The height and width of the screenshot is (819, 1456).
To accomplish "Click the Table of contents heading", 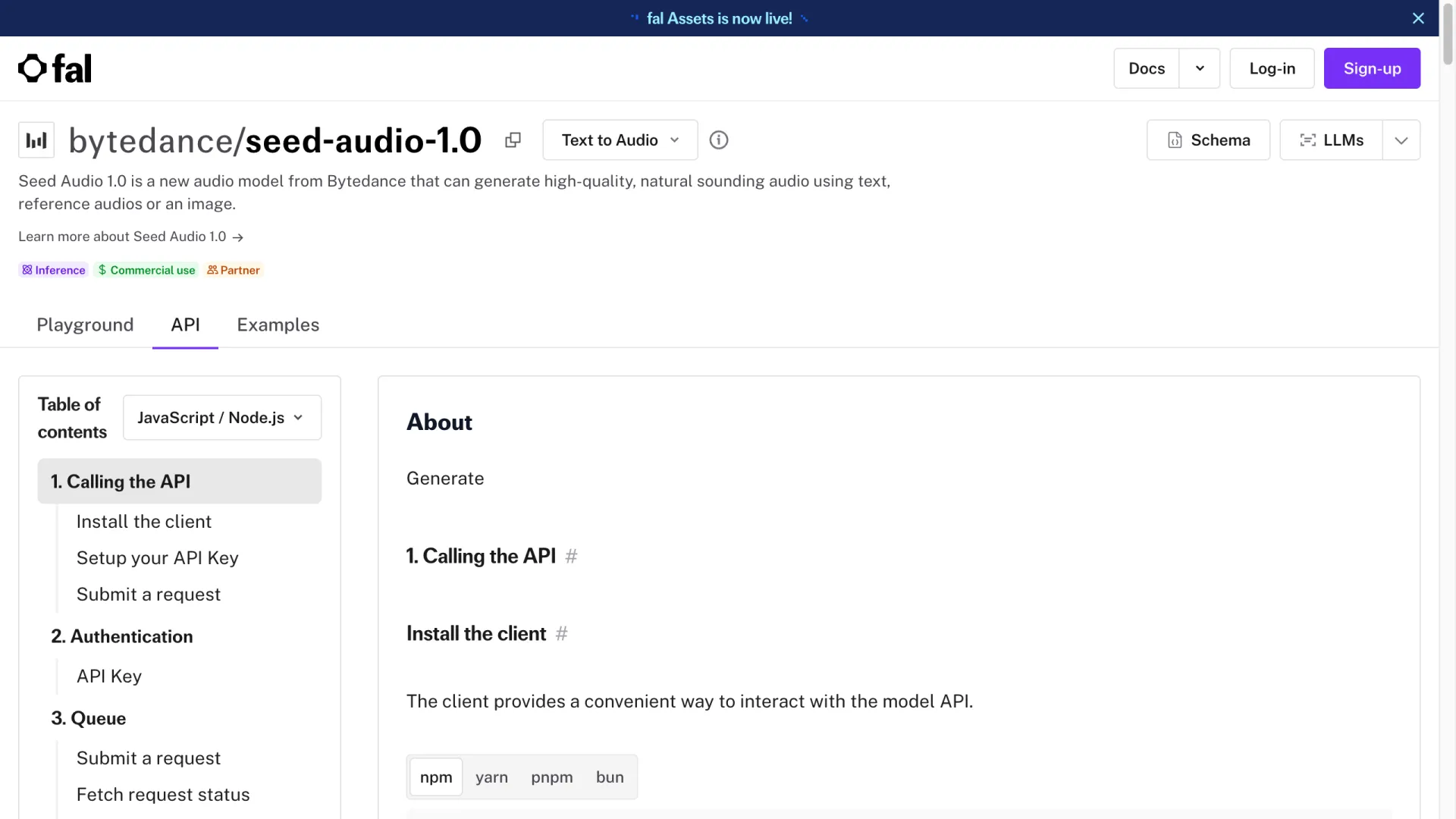I will [72, 418].
